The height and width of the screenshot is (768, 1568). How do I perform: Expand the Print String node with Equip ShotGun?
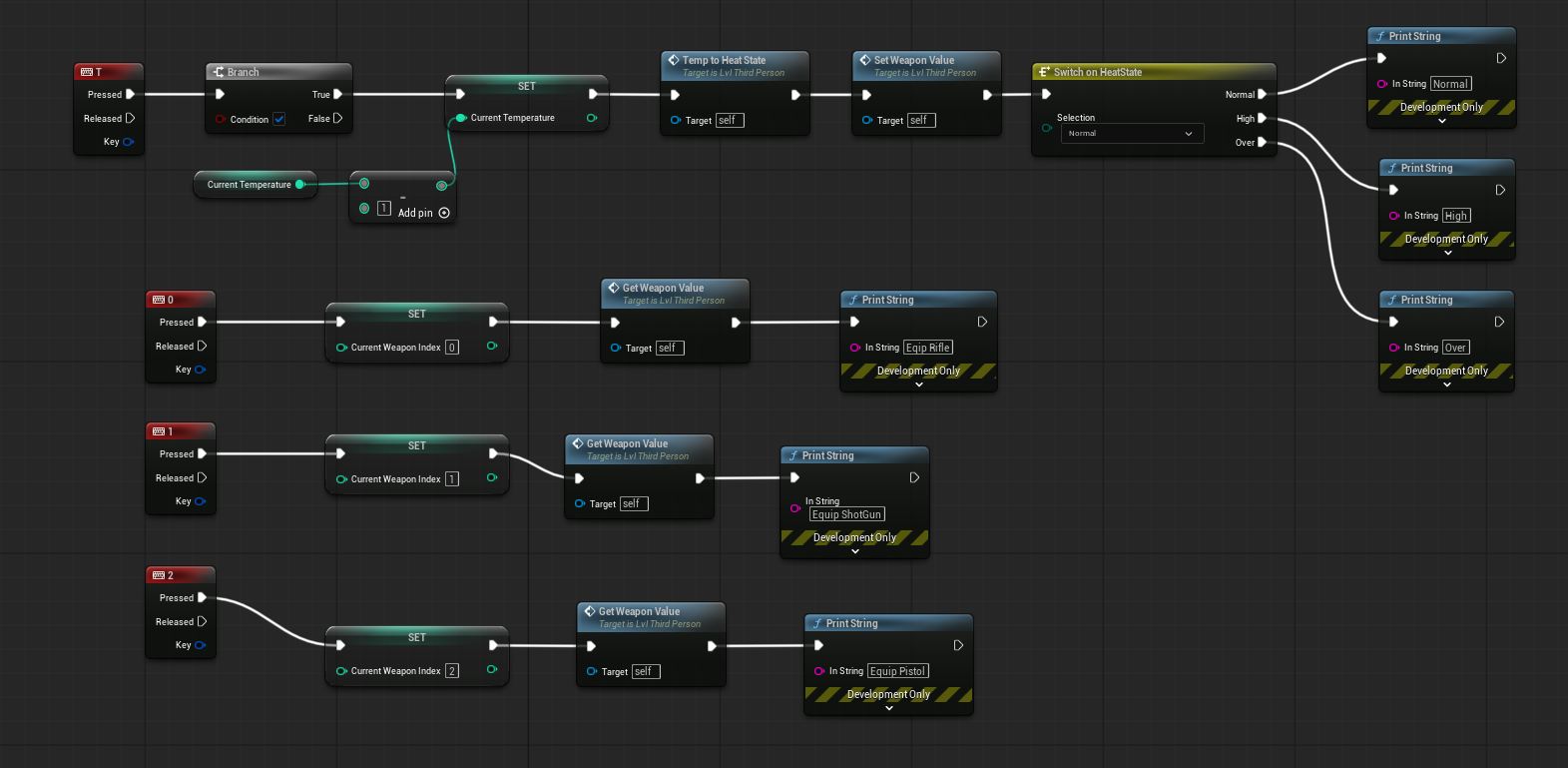tap(855, 551)
